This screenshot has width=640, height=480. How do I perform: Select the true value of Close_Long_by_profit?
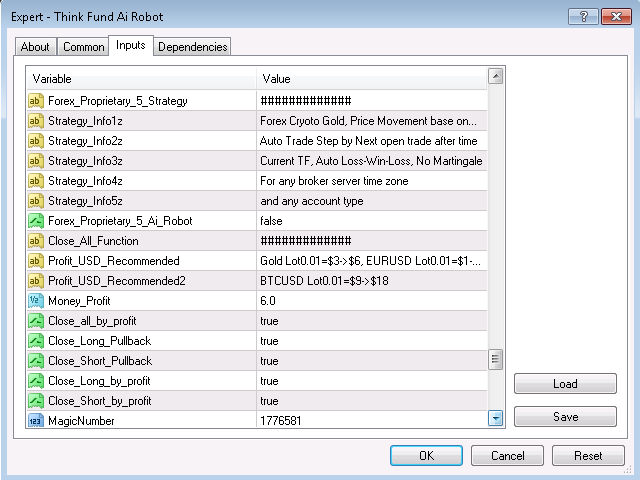point(269,381)
